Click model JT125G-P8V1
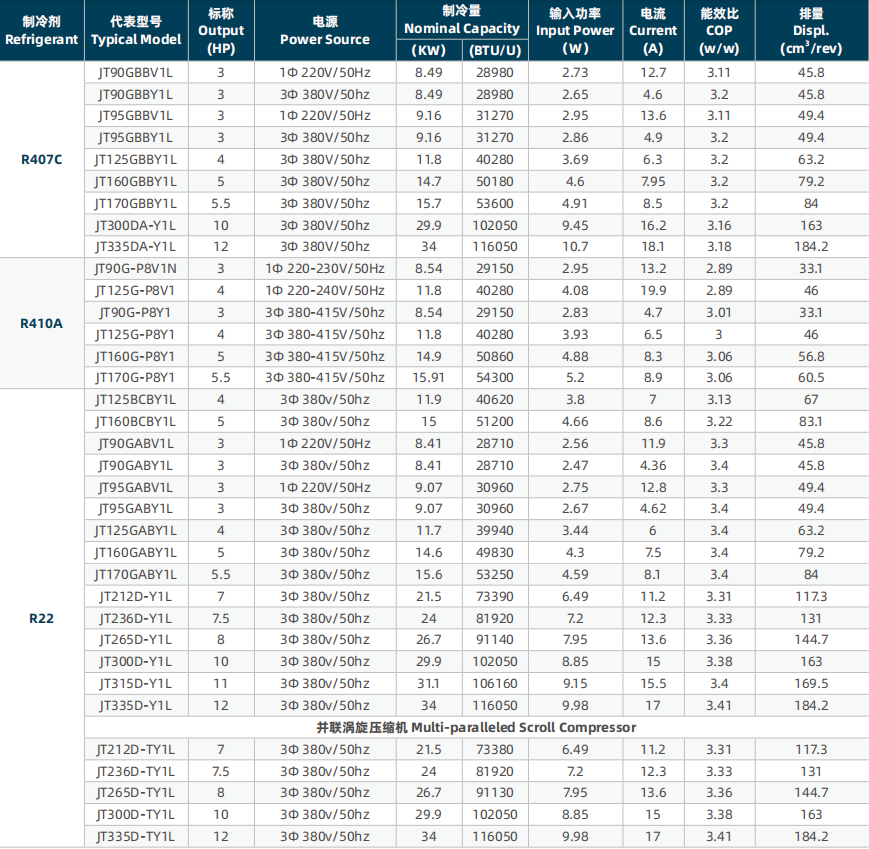Screen dimensions: 869x849 point(136,290)
